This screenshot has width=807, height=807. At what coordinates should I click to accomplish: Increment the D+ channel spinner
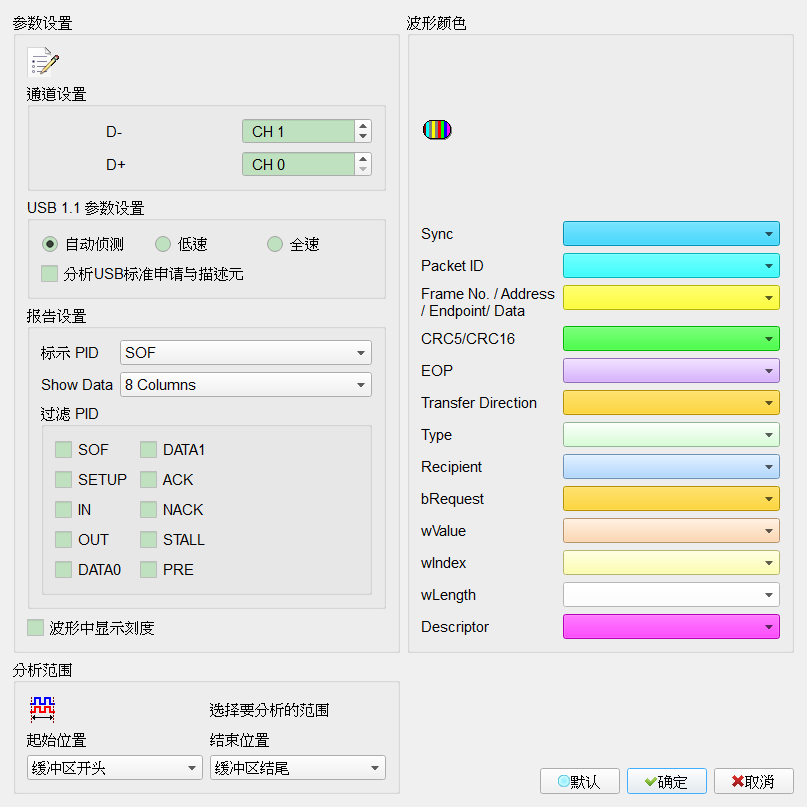pyautogui.click(x=363, y=159)
